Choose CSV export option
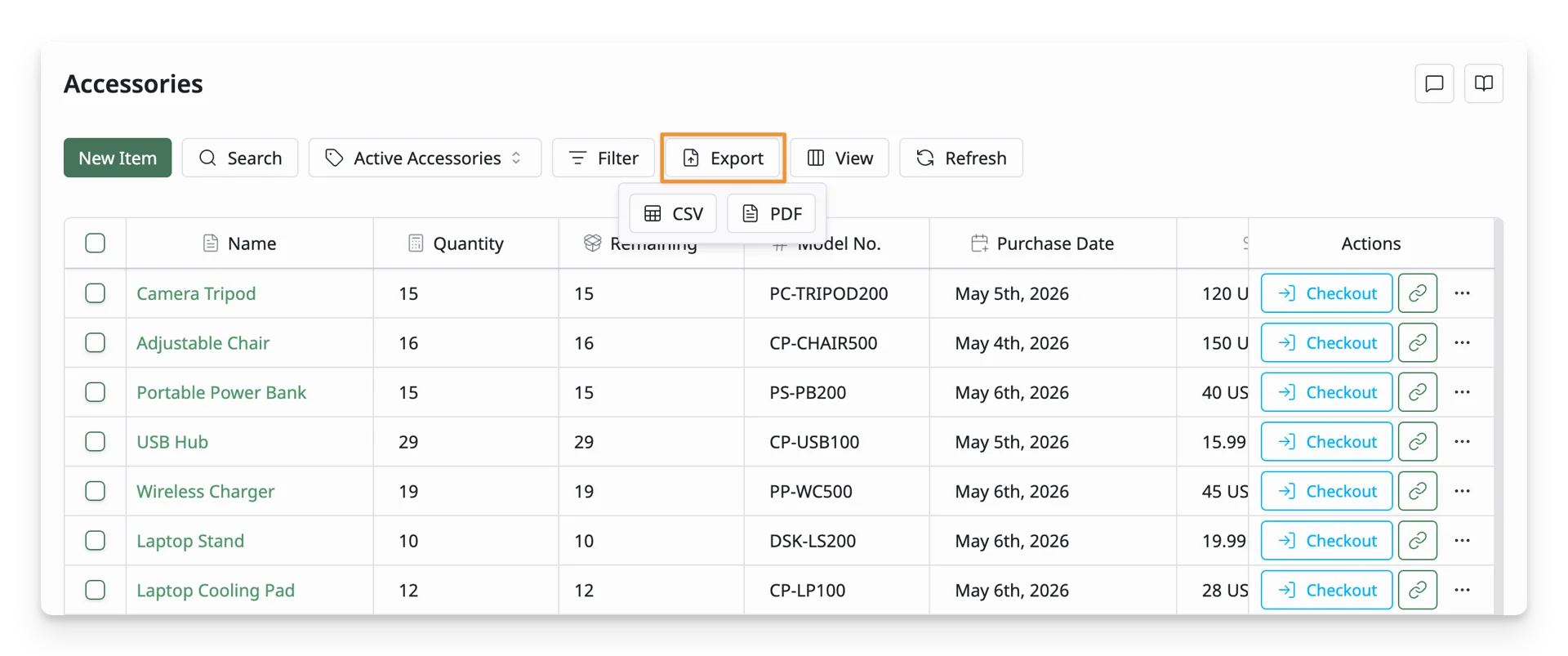 (x=673, y=213)
